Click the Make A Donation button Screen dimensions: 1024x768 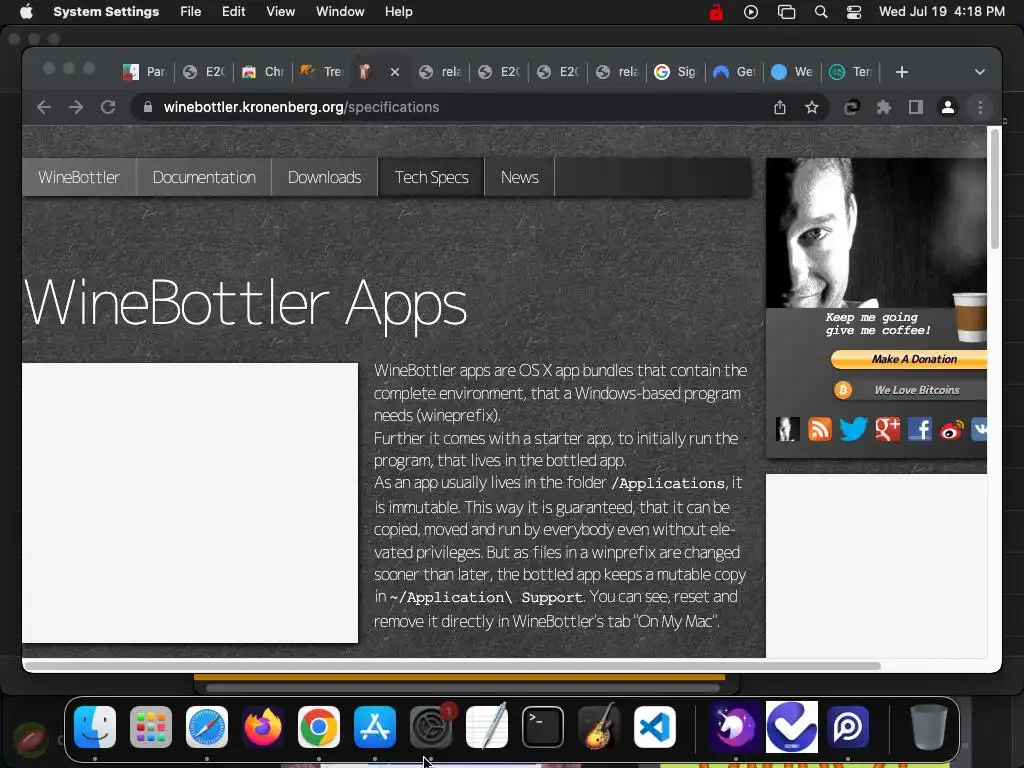click(x=908, y=359)
